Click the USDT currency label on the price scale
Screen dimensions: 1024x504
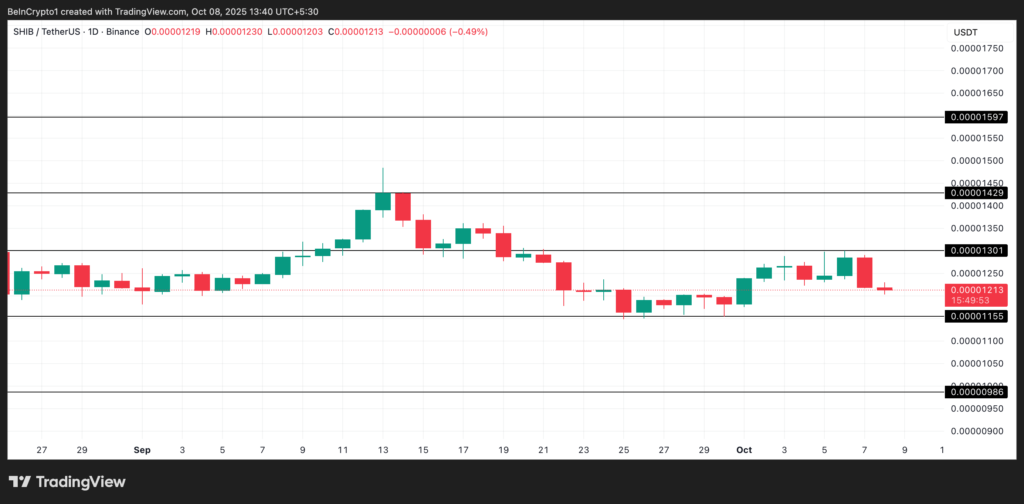pyautogui.click(x=965, y=32)
